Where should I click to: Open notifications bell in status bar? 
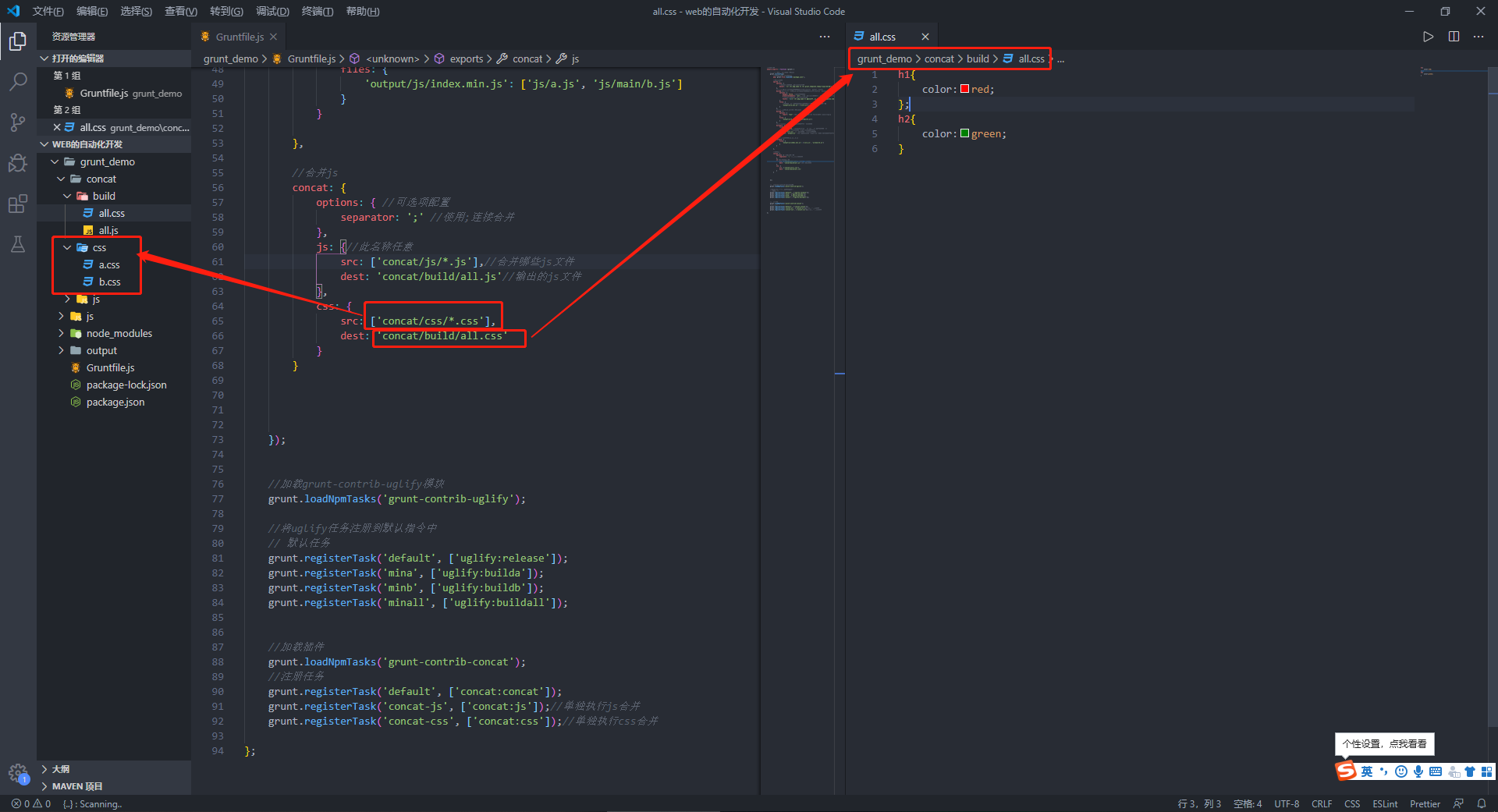pos(1482,803)
